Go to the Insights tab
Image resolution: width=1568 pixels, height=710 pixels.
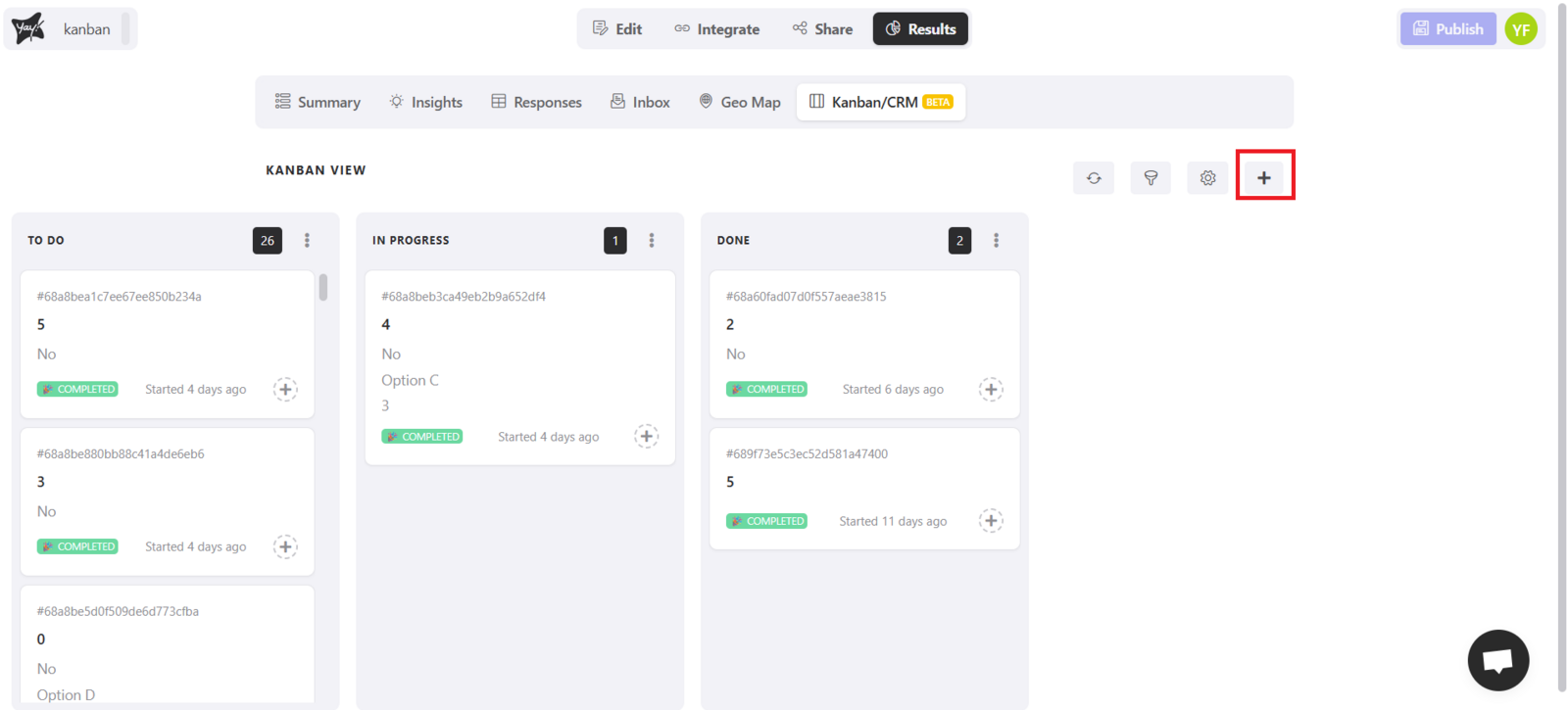point(425,102)
